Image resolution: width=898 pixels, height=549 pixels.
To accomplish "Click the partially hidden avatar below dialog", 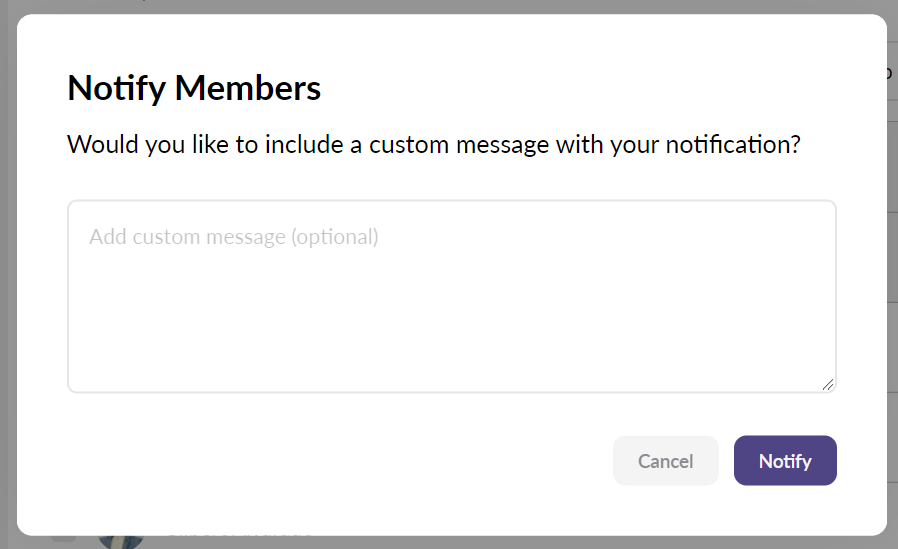I will click(120, 541).
